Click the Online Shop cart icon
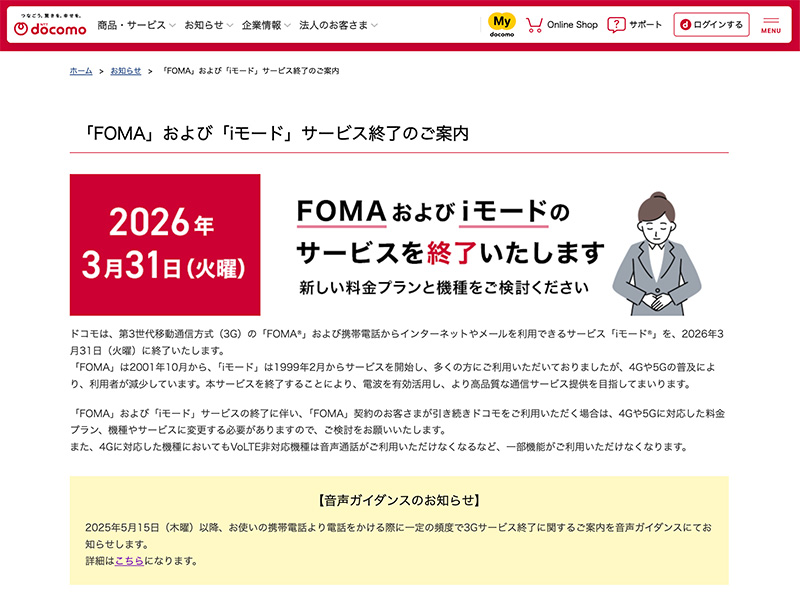Image resolution: width=800 pixels, height=600 pixels. click(x=534, y=25)
